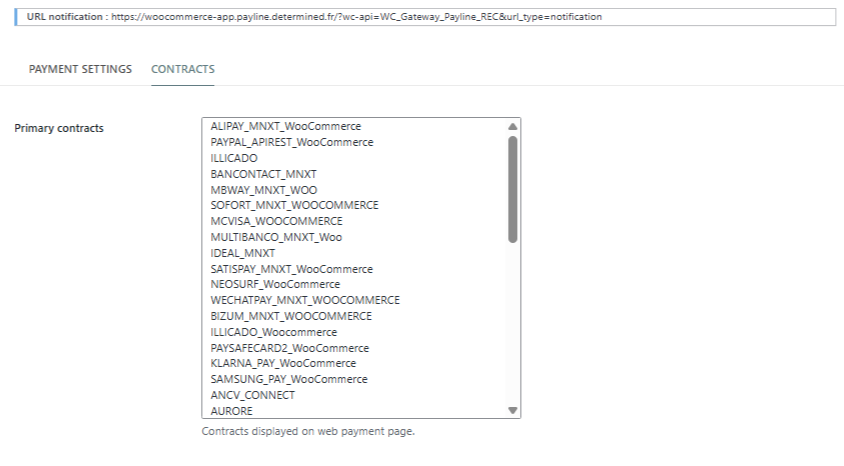
Task: Click the listbox scroll up arrow
Action: (512, 127)
